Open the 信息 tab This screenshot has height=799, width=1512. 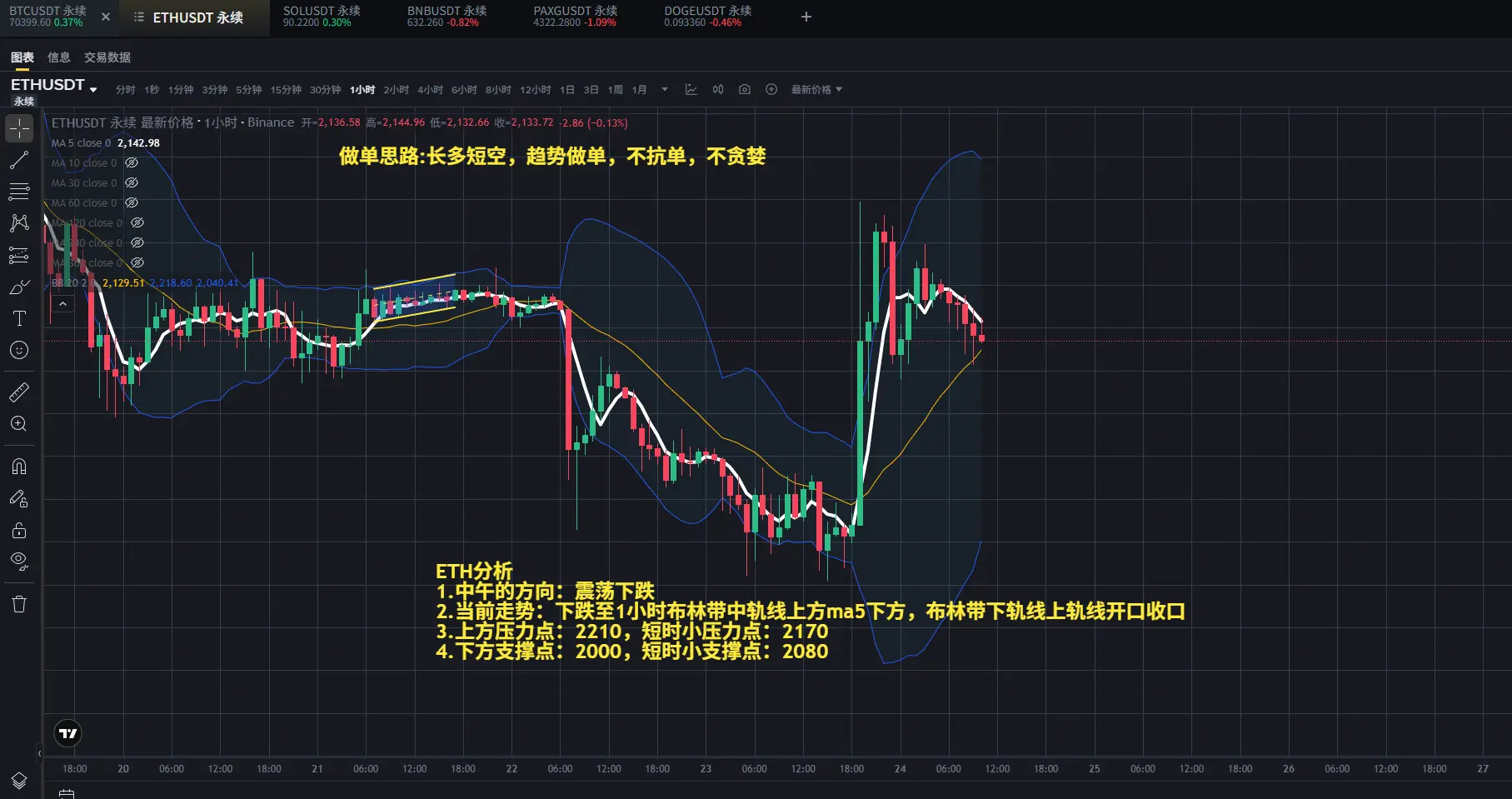(59, 57)
